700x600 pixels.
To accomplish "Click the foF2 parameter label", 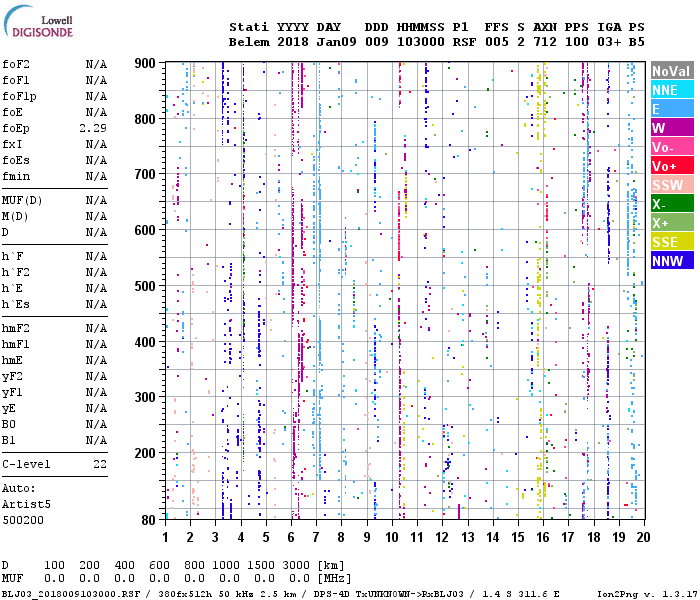I will [16, 64].
